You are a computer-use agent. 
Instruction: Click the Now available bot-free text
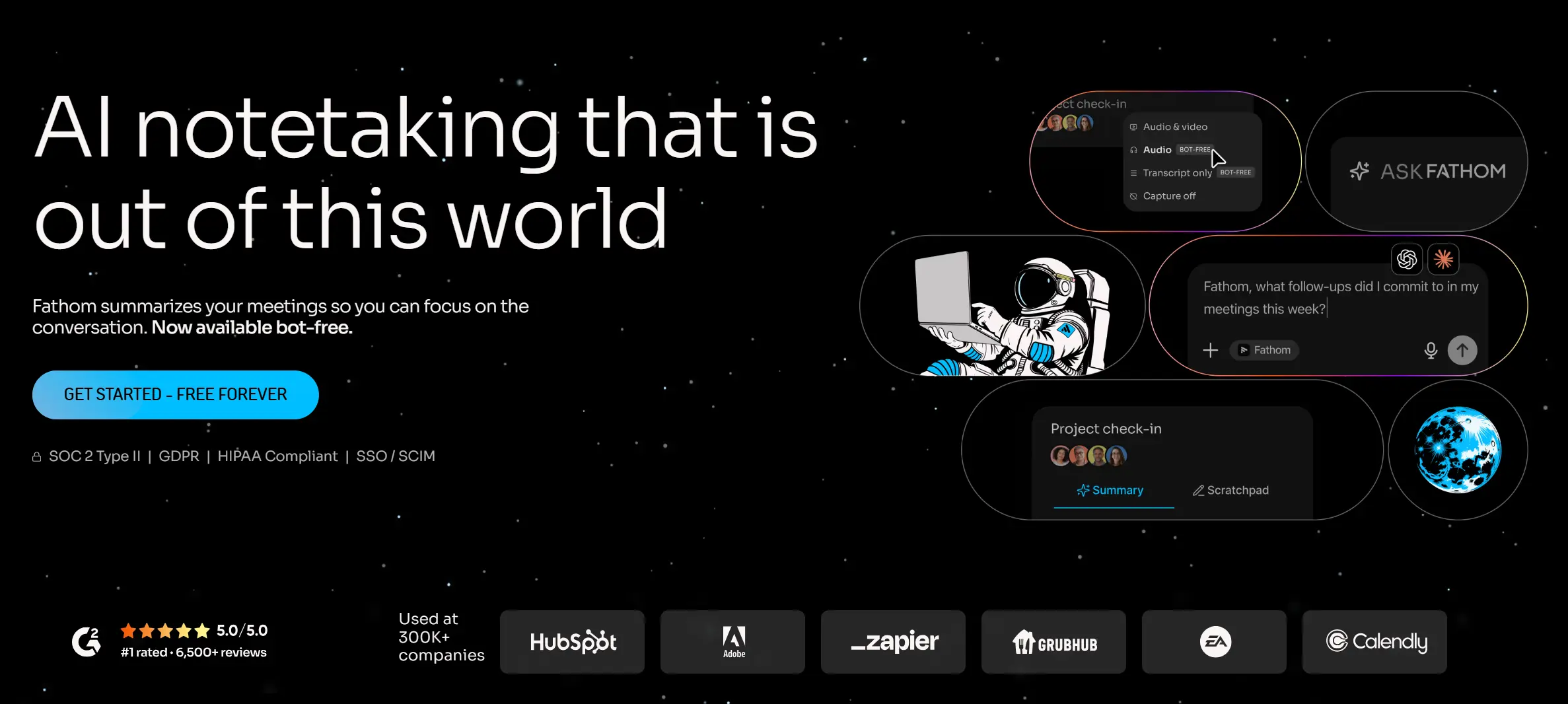(252, 328)
